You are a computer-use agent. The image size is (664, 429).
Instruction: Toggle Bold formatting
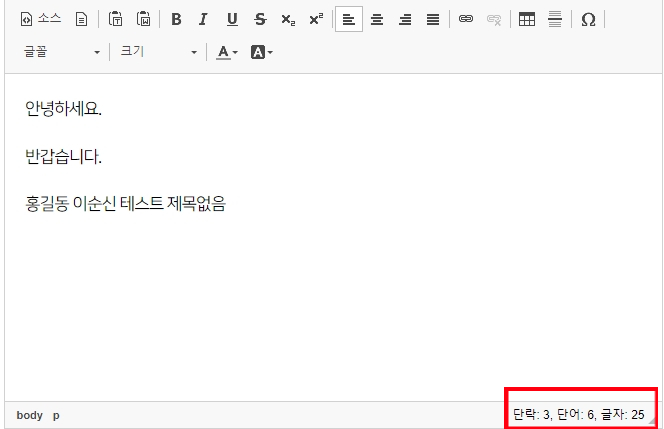[x=176, y=19]
